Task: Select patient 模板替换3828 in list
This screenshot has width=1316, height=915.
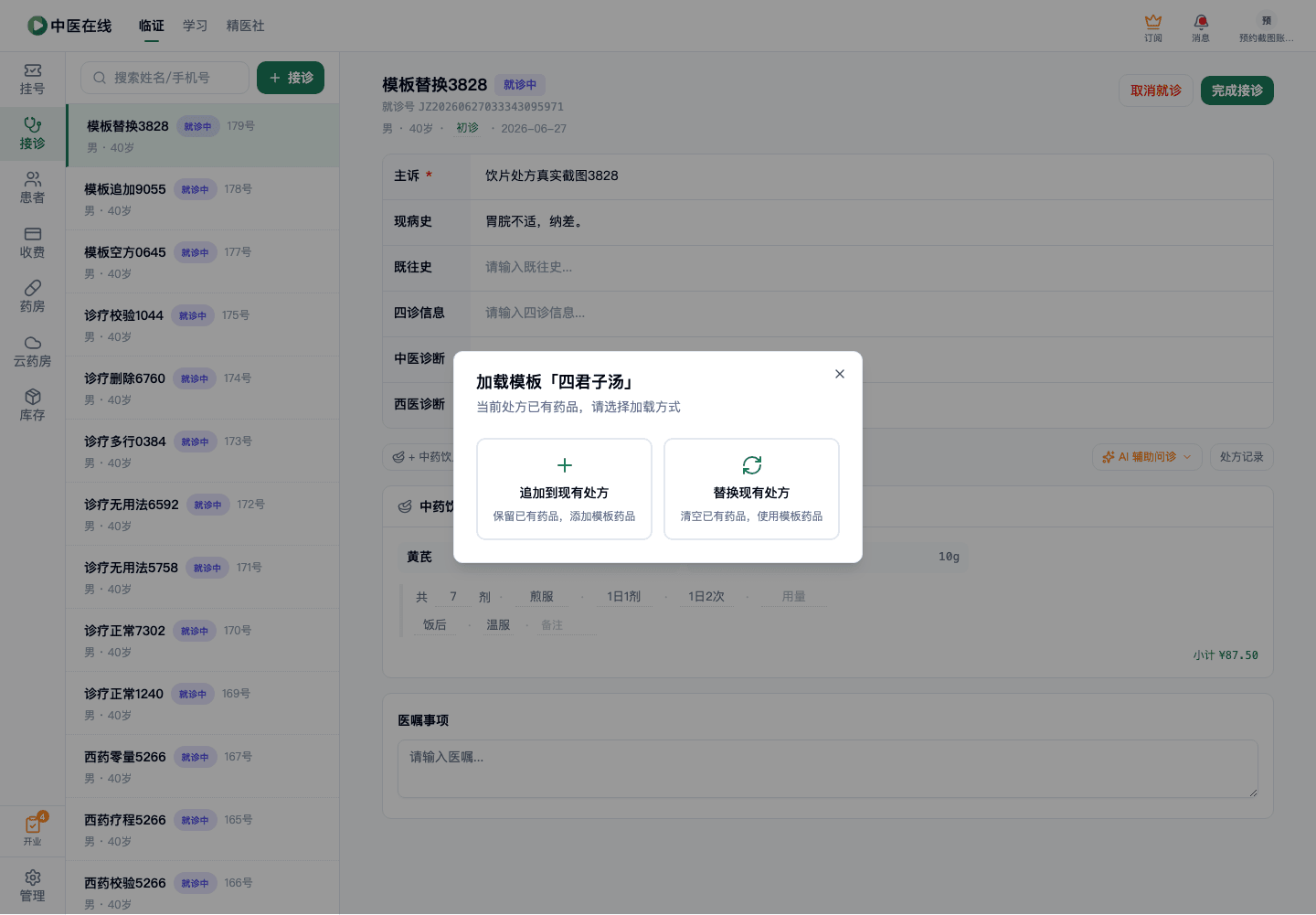Action: click(203, 135)
